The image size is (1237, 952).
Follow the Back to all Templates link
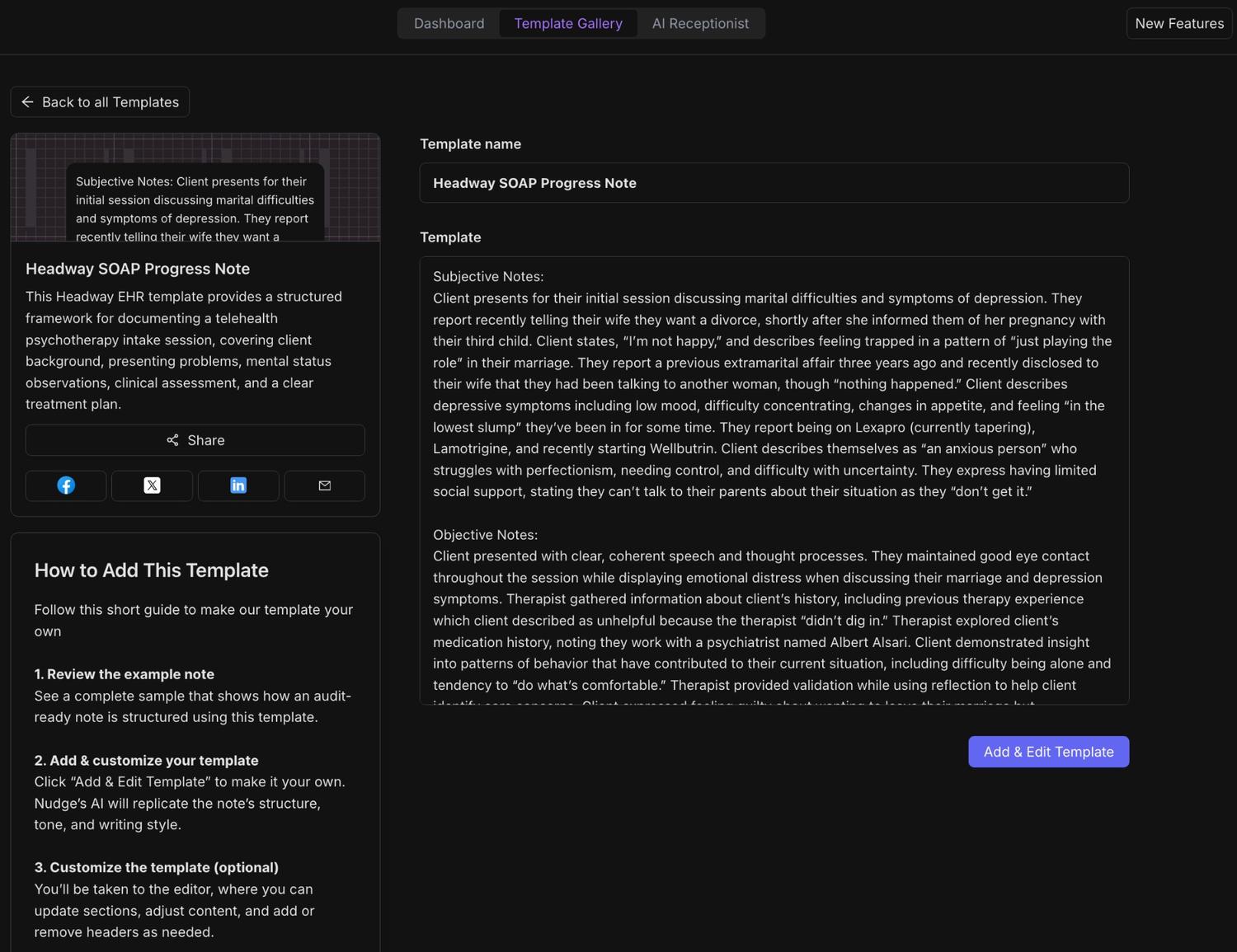(x=100, y=101)
